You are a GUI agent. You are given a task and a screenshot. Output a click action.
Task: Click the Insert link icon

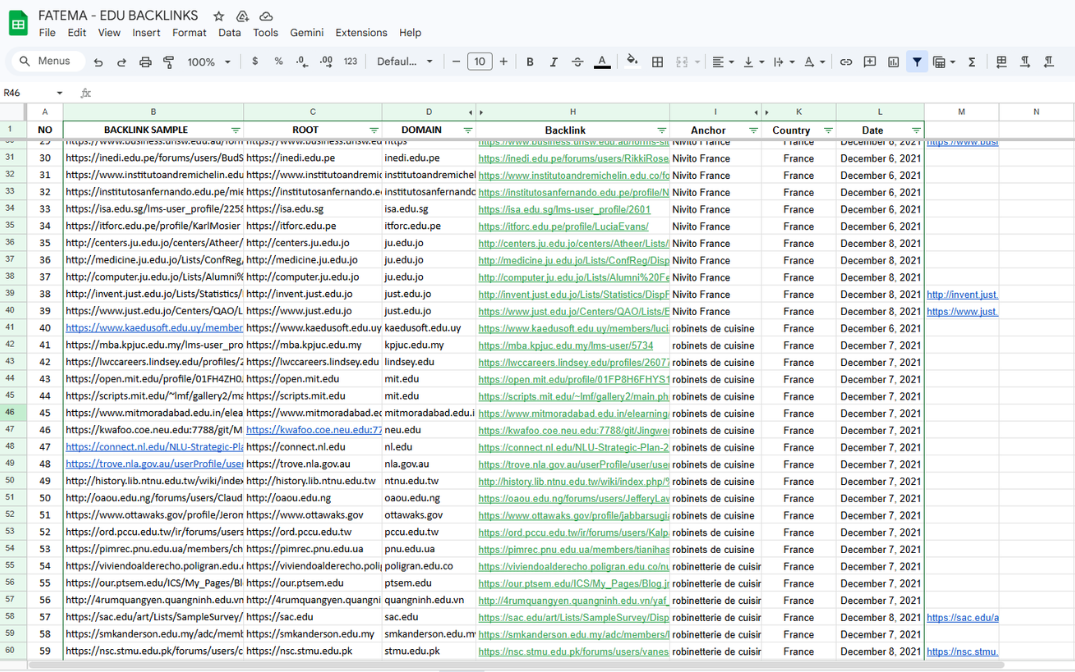pyautogui.click(x=846, y=62)
